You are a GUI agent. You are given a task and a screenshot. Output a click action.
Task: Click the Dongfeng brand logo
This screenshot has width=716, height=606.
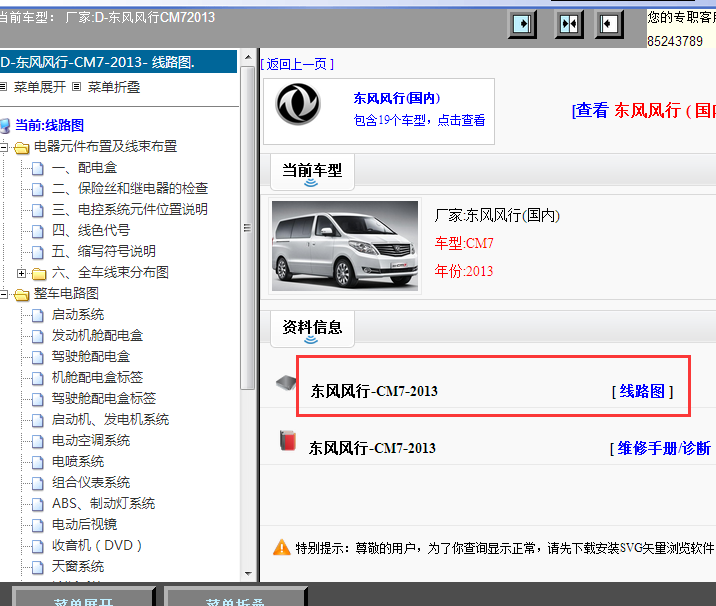click(x=298, y=104)
